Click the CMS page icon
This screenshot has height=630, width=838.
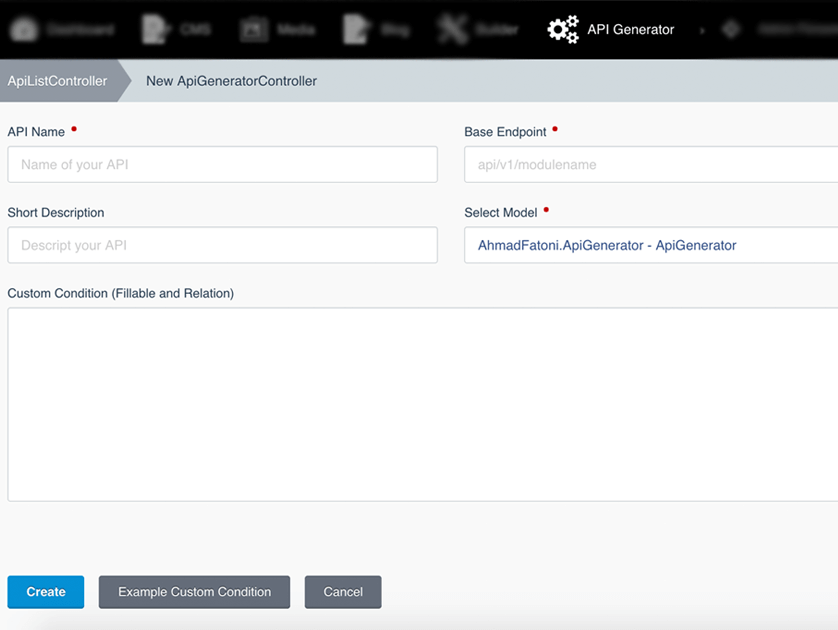155,29
